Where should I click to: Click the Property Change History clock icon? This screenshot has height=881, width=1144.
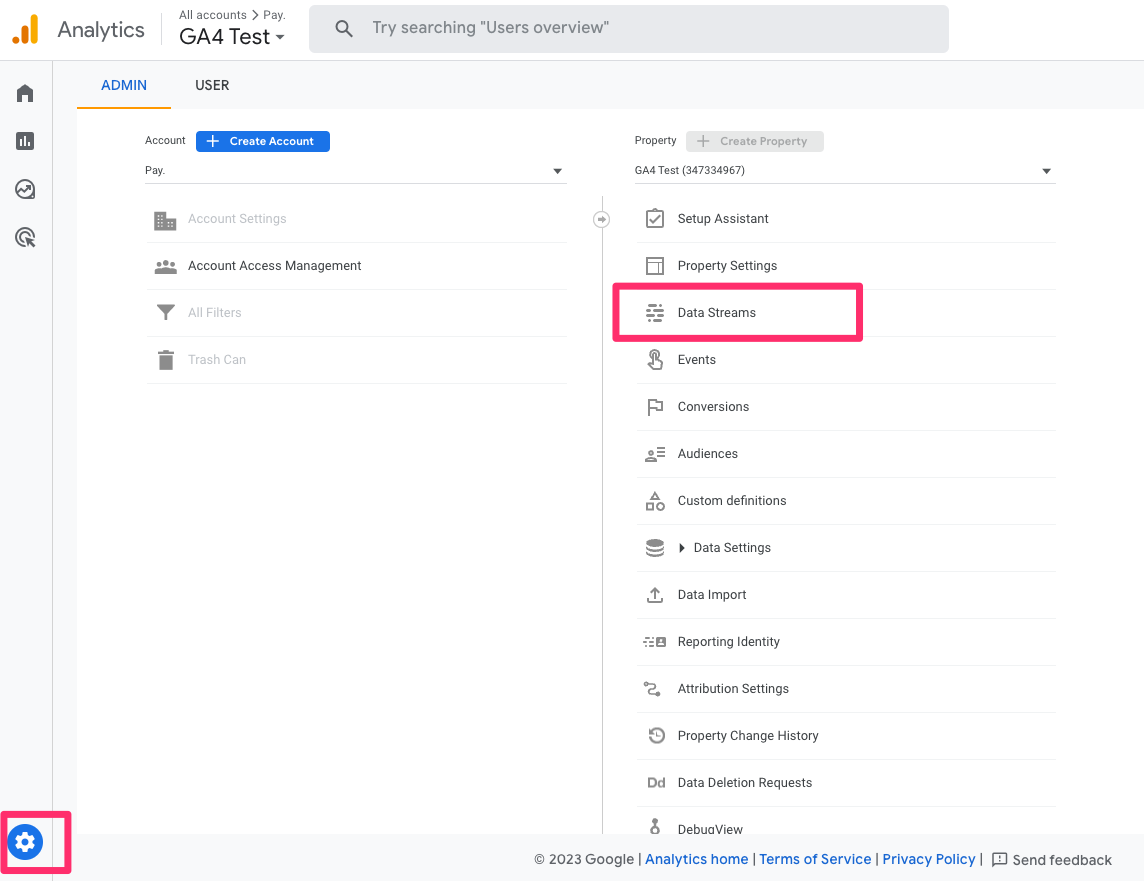point(657,735)
